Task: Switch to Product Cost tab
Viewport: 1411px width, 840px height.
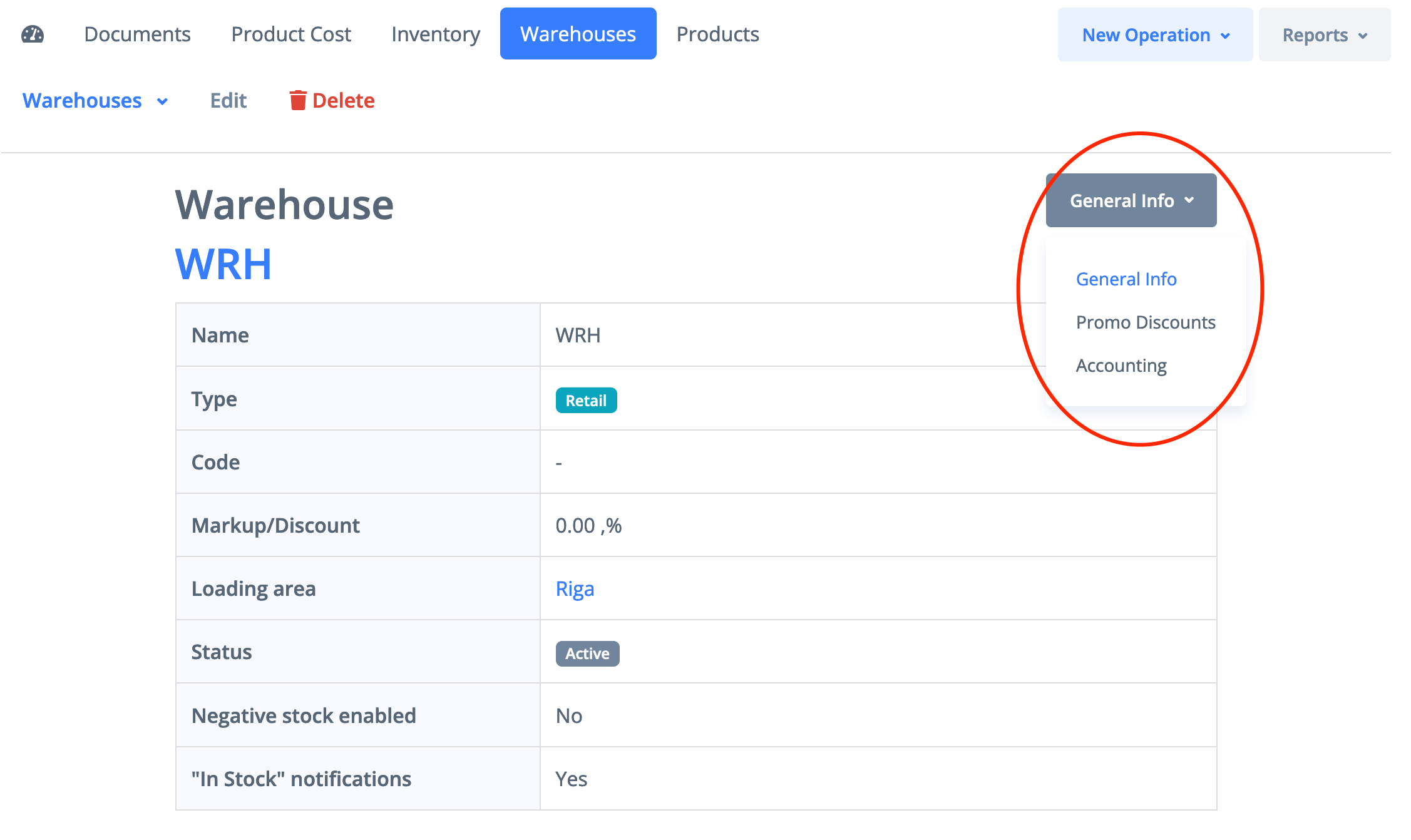Action: click(291, 34)
